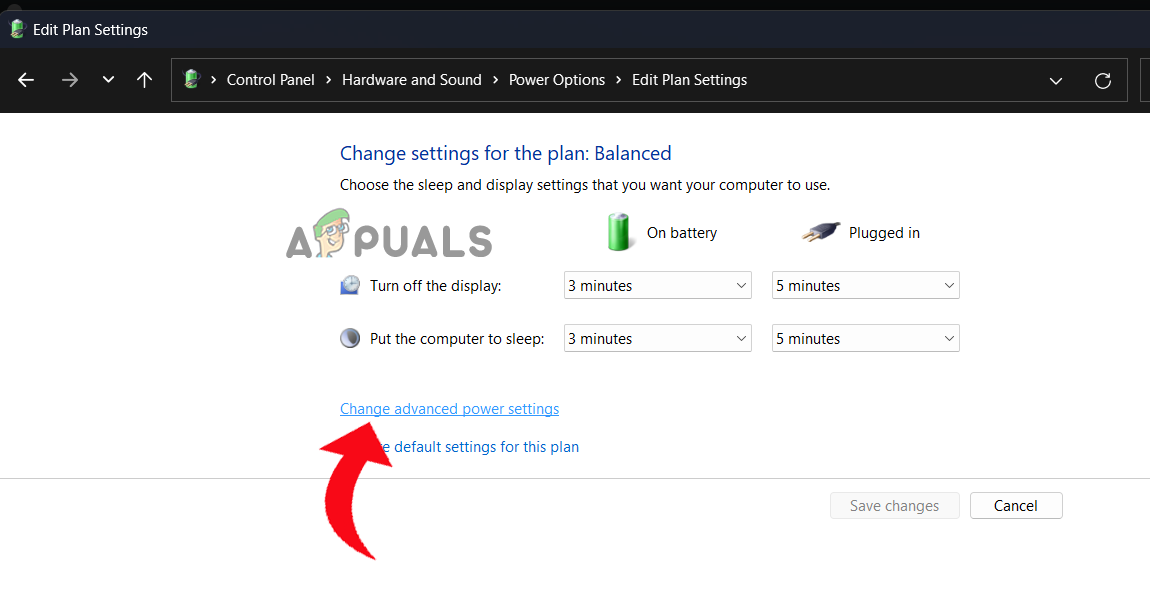Click the Turn off the display monitor icon
This screenshot has width=1150, height=610.
(x=350, y=285)
